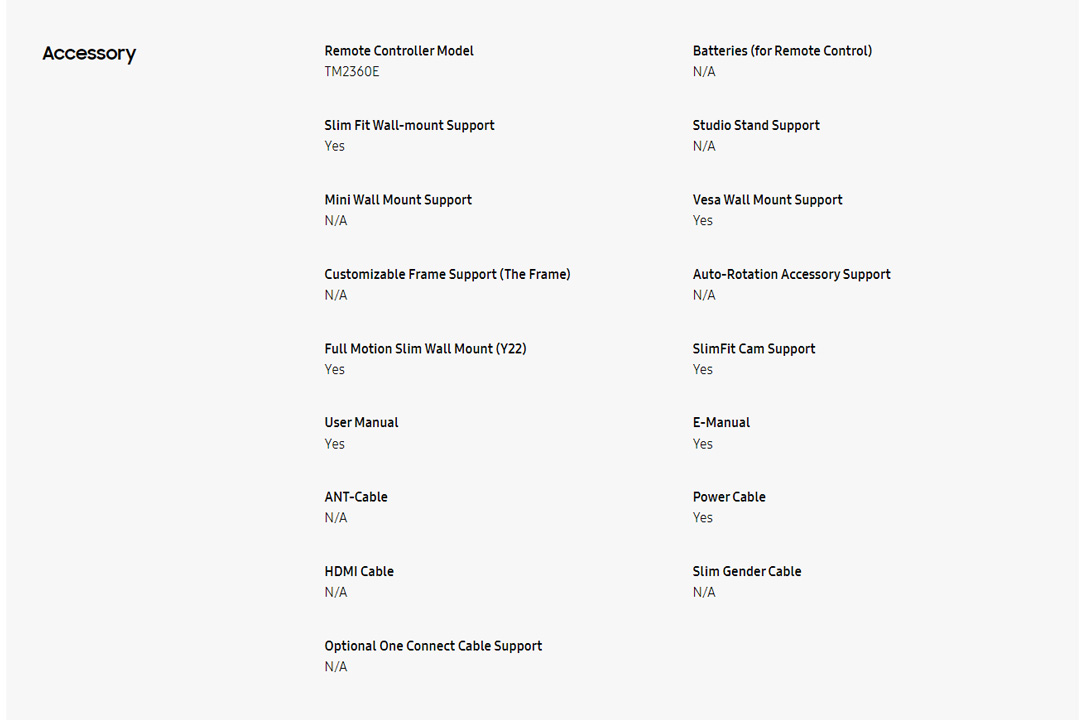The image size is (1080, 720).
Task: Click the Accessory section heading
Action: (x=89, y=54)
